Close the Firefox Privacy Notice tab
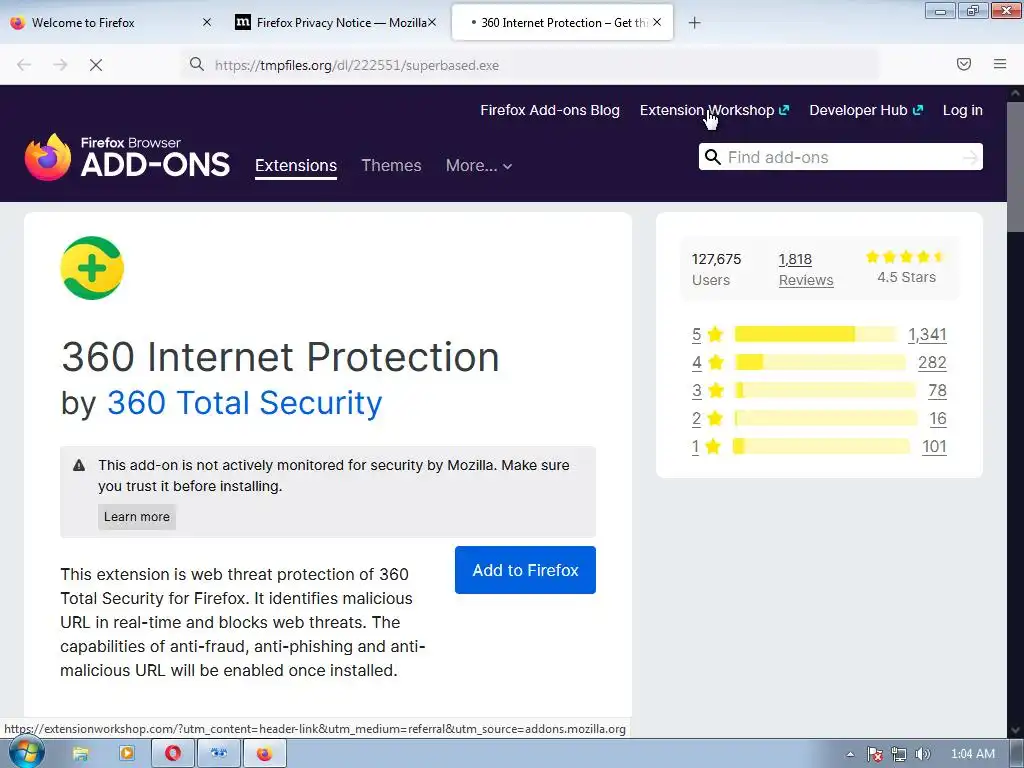The image size is (1024, 768). pyautogui.click(x=432, y=22)
